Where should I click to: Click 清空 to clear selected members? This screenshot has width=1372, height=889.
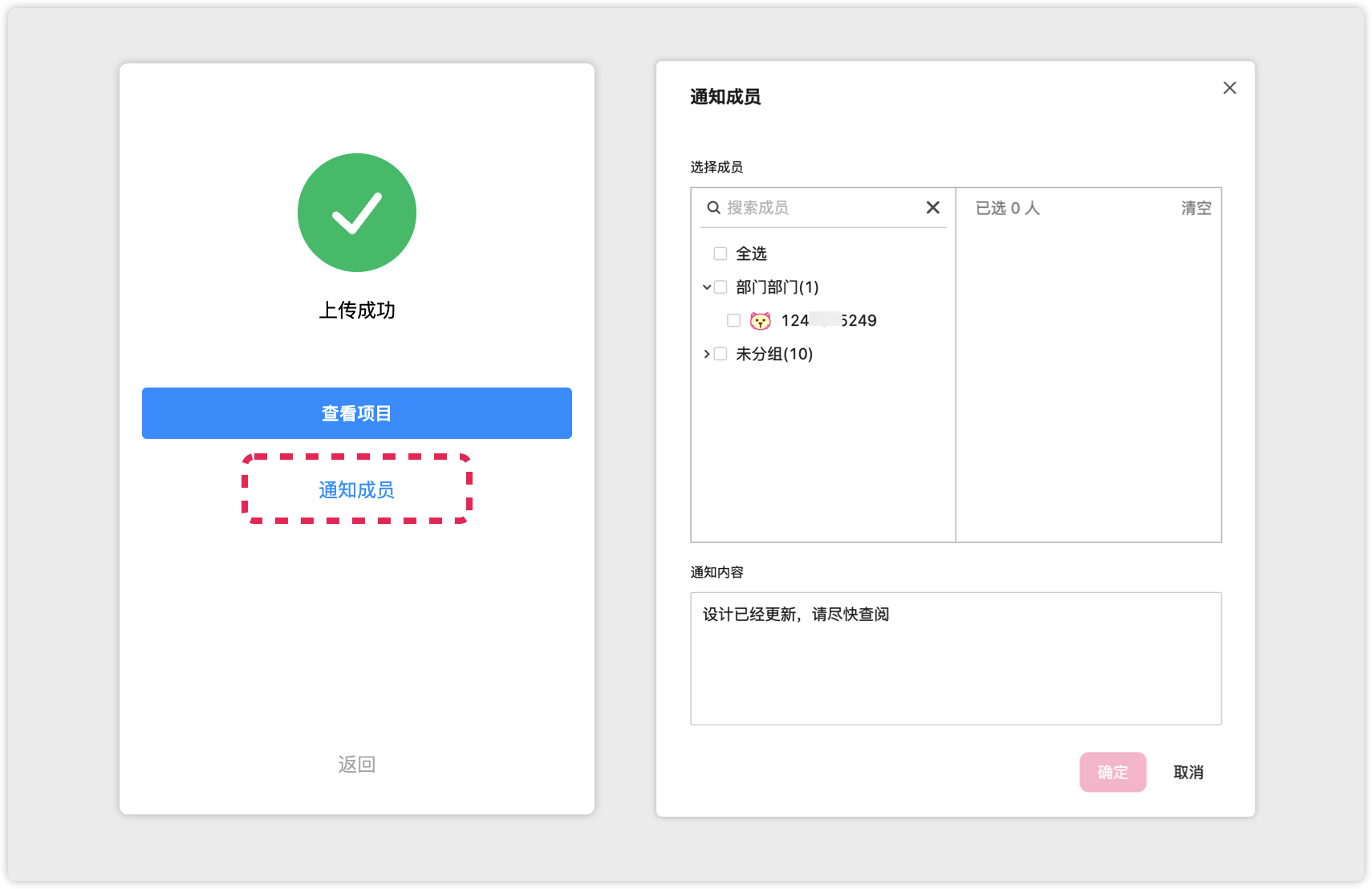coord(1195,209)
